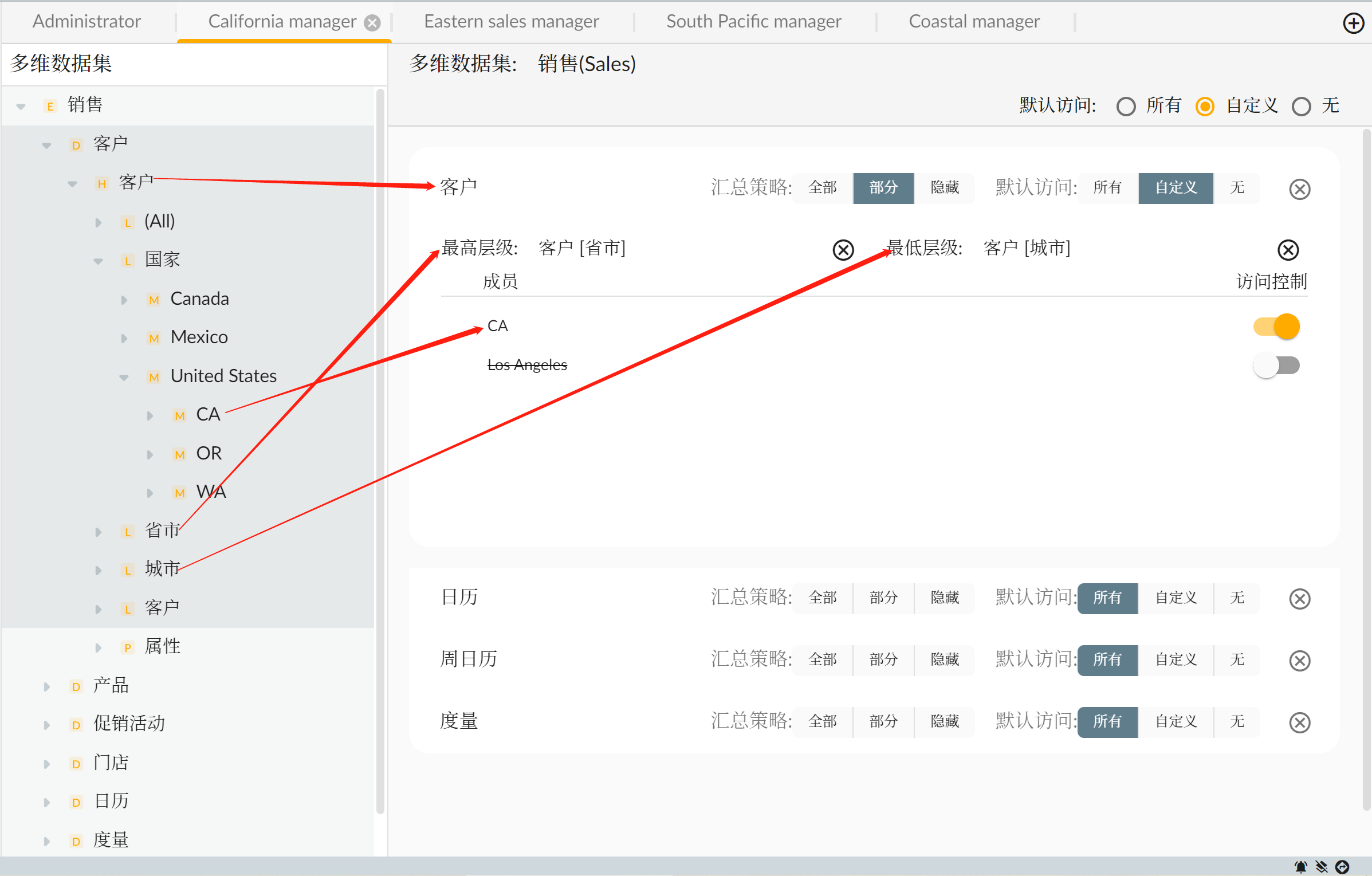1372x876 pixels.
Task: Open the Coastal manager tab
Action: (974, 22)
